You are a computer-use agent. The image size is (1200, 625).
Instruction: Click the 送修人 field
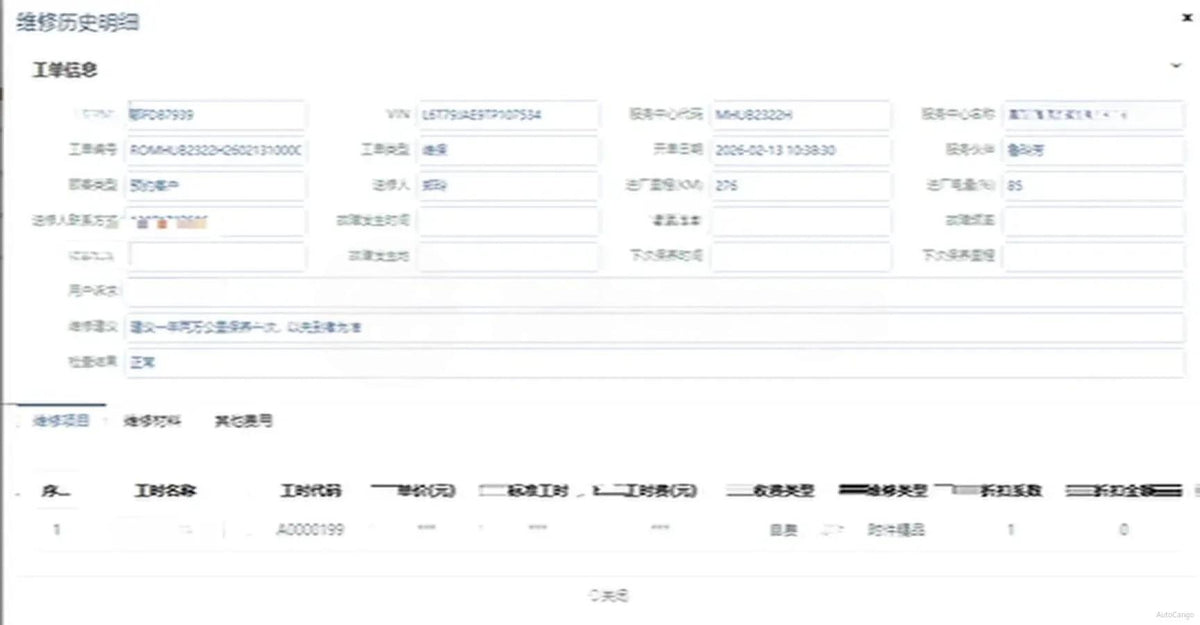click(508, 186)
